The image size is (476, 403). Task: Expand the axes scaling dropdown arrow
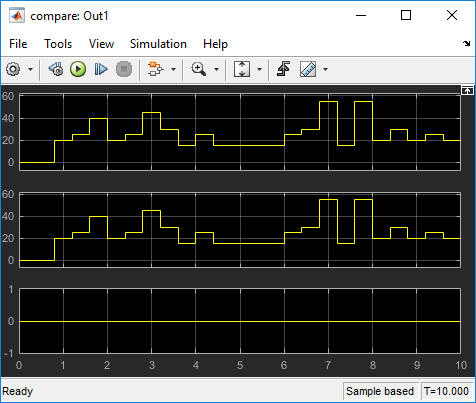pyautogui.click(x=259, y=69)
